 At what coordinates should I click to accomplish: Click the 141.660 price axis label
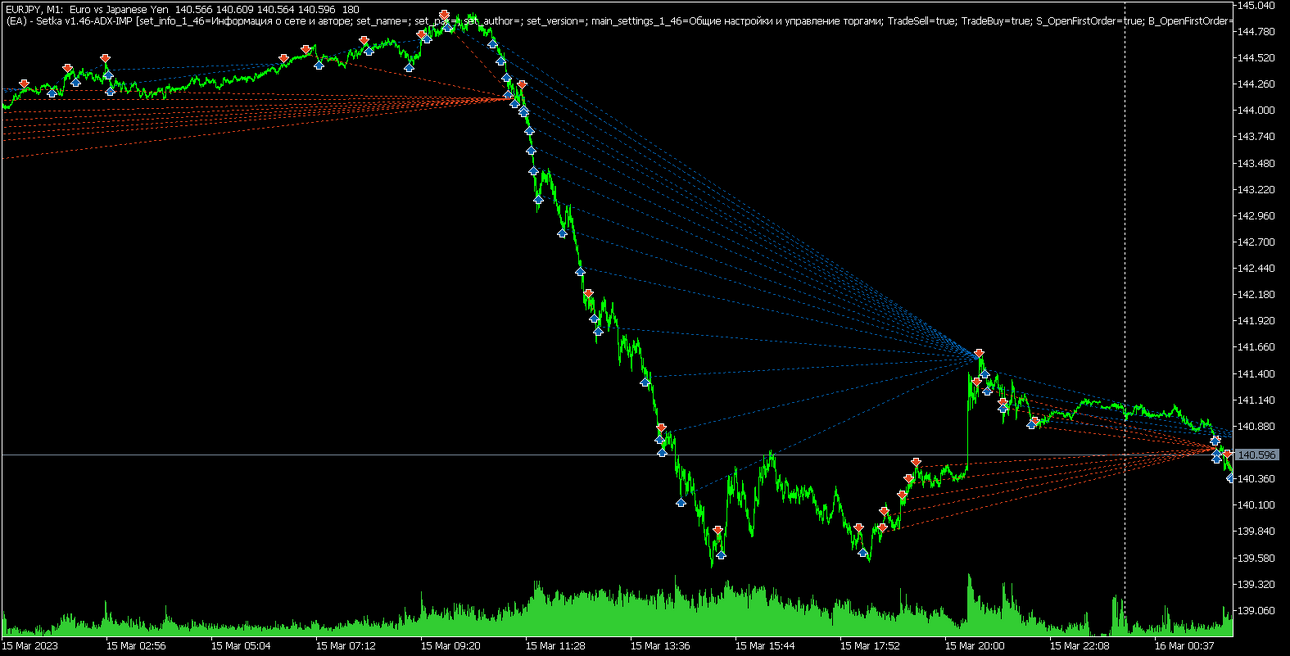(1257, 347)
